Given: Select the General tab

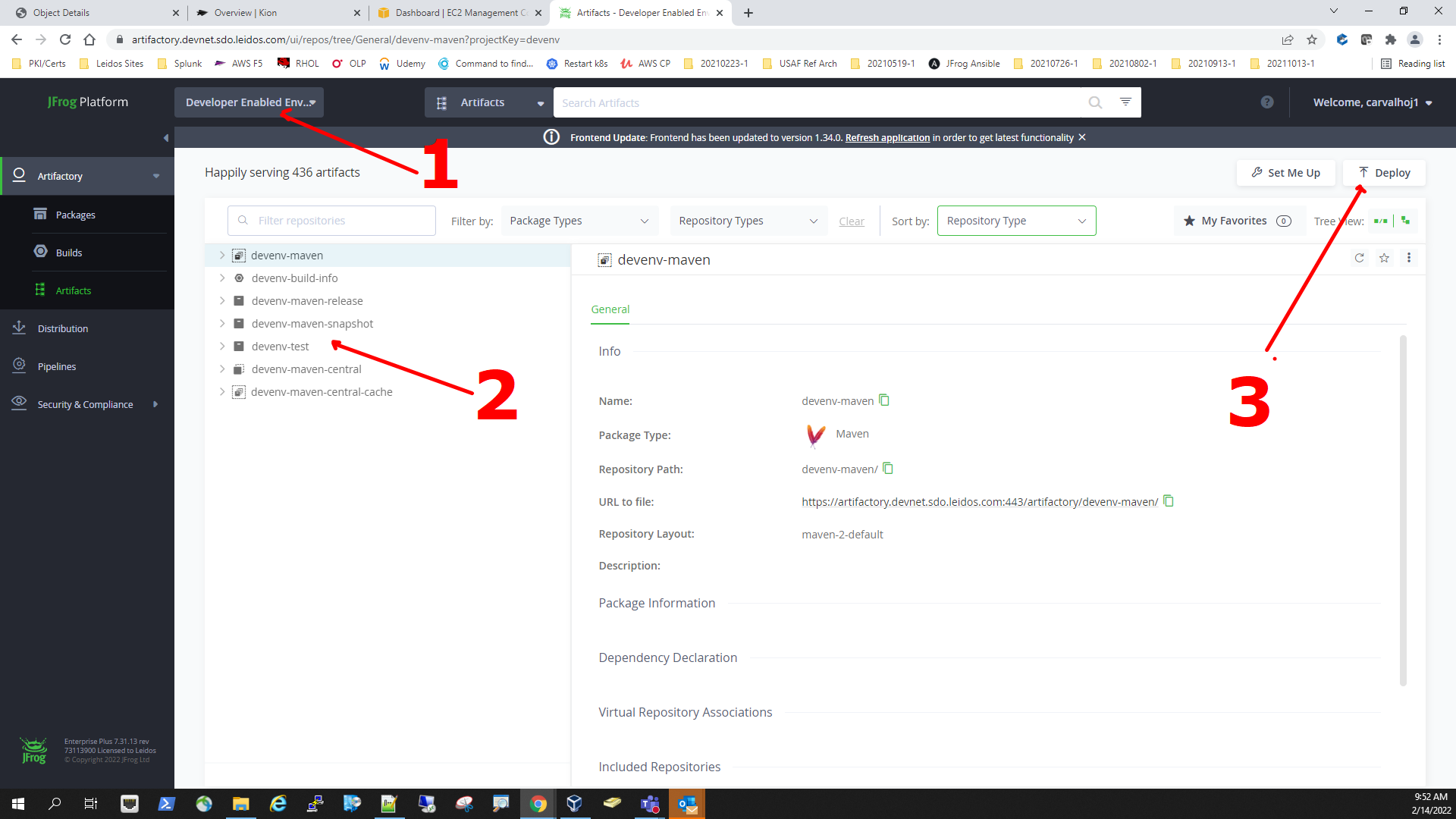Looking at the screenshot, I should pyautogui.click(x=610, y=309).
